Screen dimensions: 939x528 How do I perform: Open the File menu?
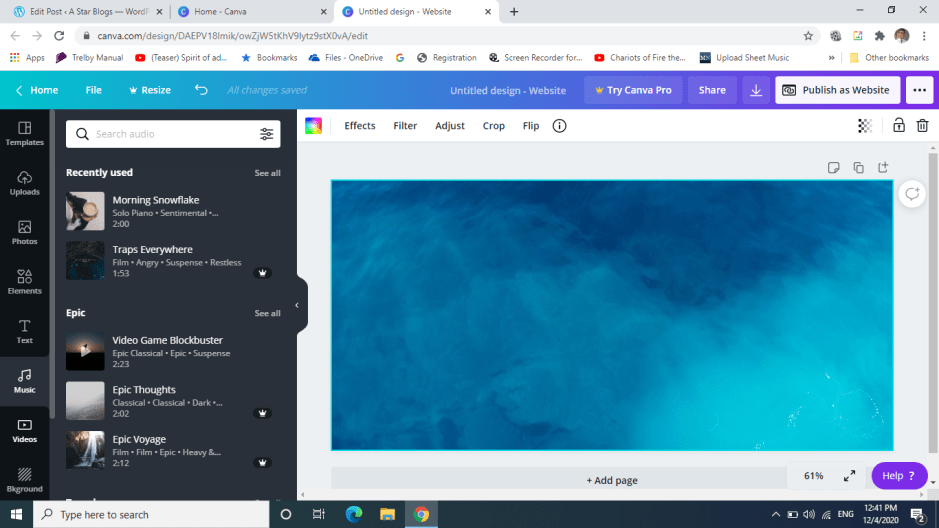(x=93, y=90)
